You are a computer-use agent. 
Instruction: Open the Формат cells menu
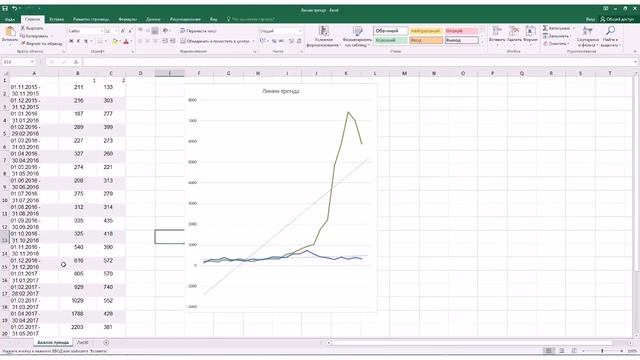[x=530, y=35]
